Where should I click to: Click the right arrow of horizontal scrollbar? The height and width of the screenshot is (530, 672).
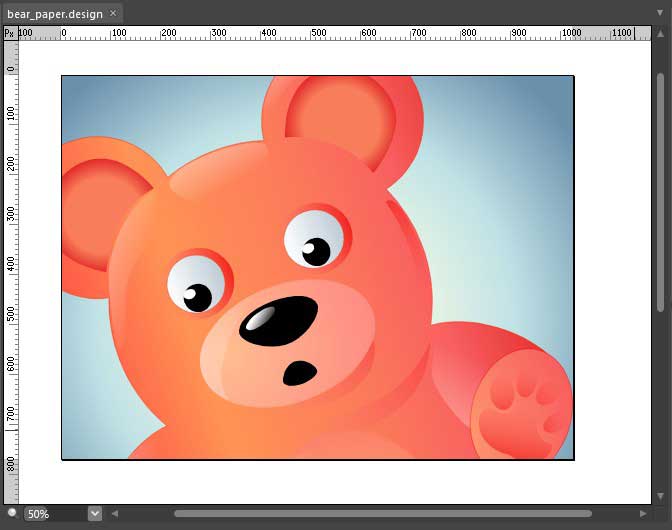(643, 513)
